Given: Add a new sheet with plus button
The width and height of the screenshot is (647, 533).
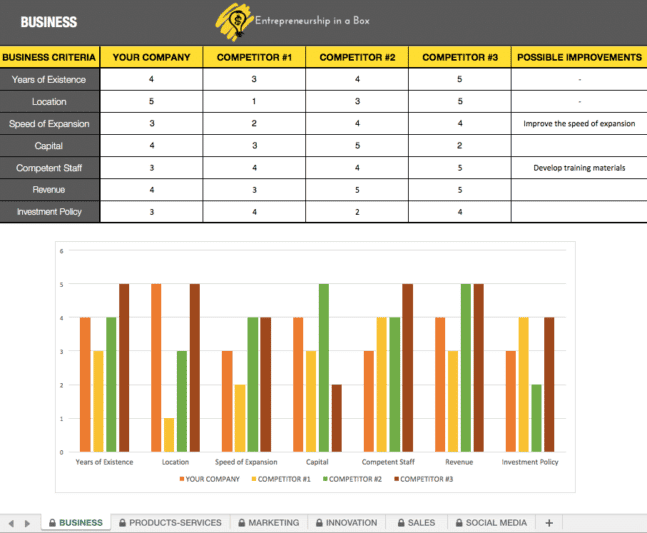Looking at the screenshot, I should pos(548,523).
